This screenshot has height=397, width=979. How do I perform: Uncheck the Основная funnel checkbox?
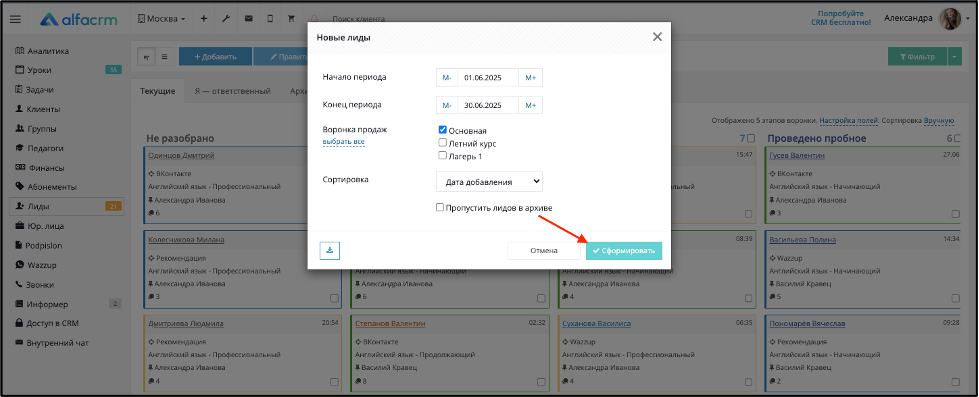pyautogui.click(x=443, y=130)
